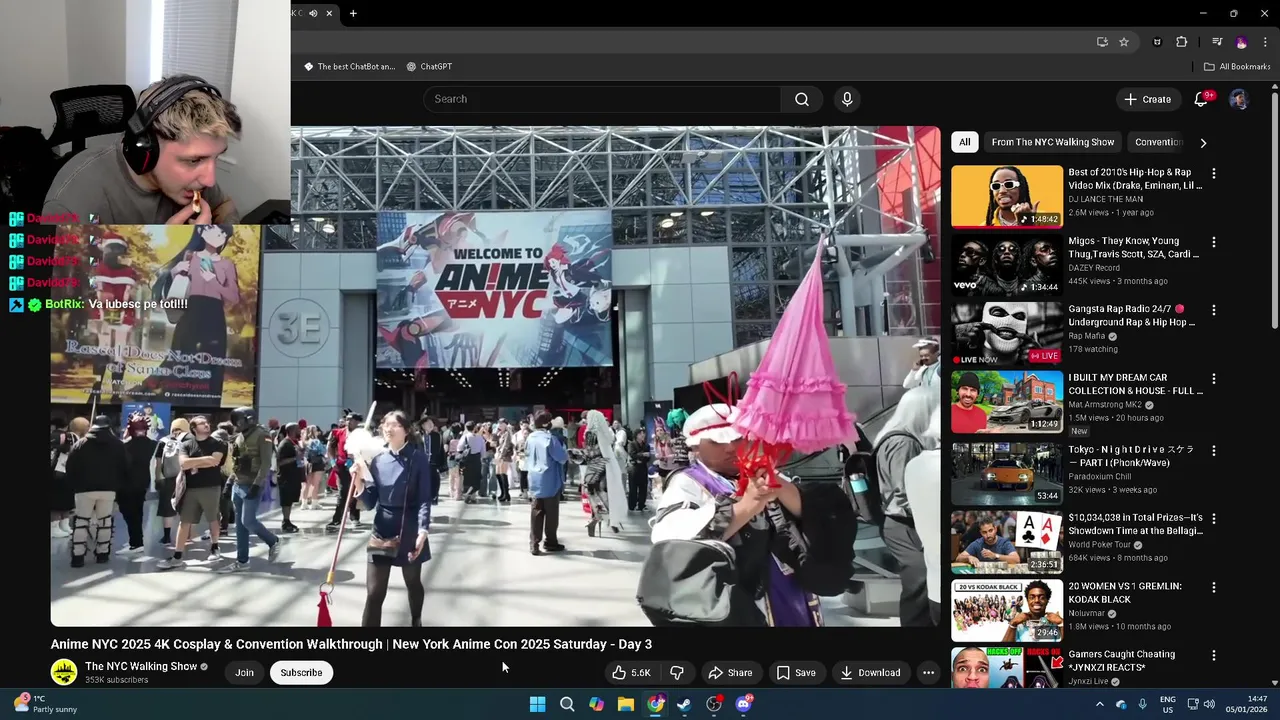
Task: Open OBS Studio from the taskbar
Action: tap(713, 704)
